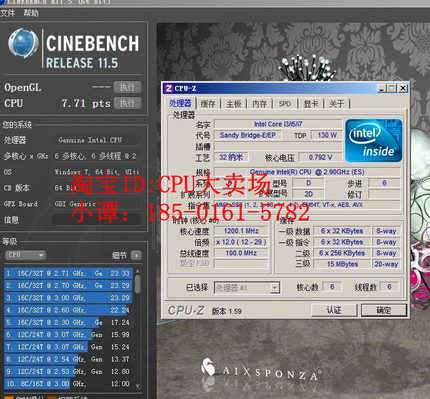Screen dimensions: 430x399
Task: Select ranking row 6 scoring 15.99
Action: pyautogui.click(x=68, y=335)
